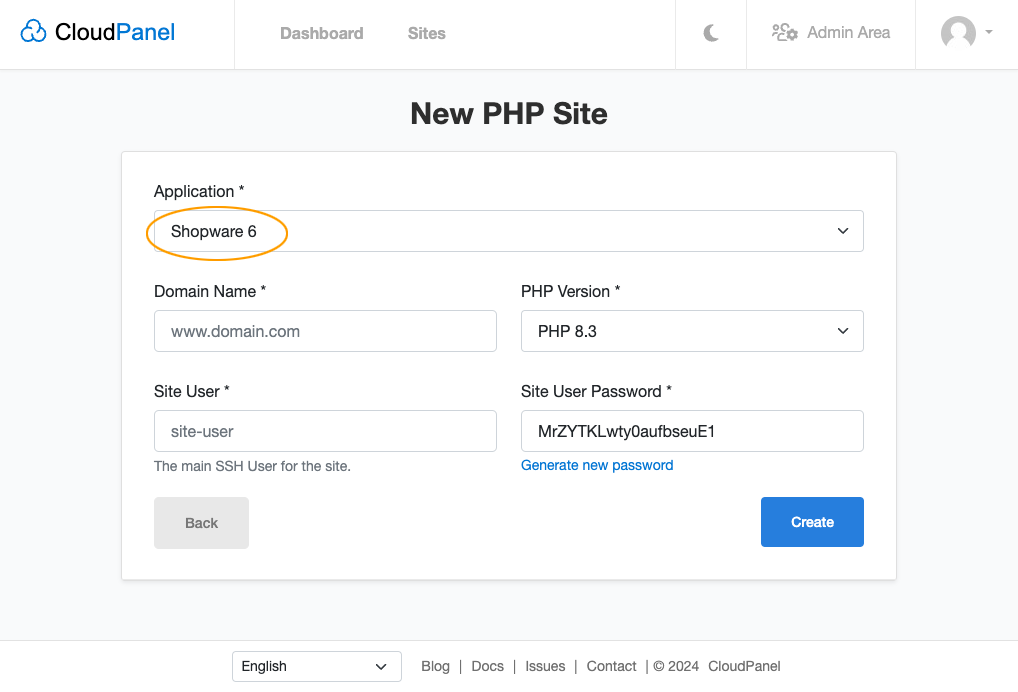This screenshot has width=1018, height=692.
Task: Click the CloudPanel cloud logo icon
Action: 33,31
